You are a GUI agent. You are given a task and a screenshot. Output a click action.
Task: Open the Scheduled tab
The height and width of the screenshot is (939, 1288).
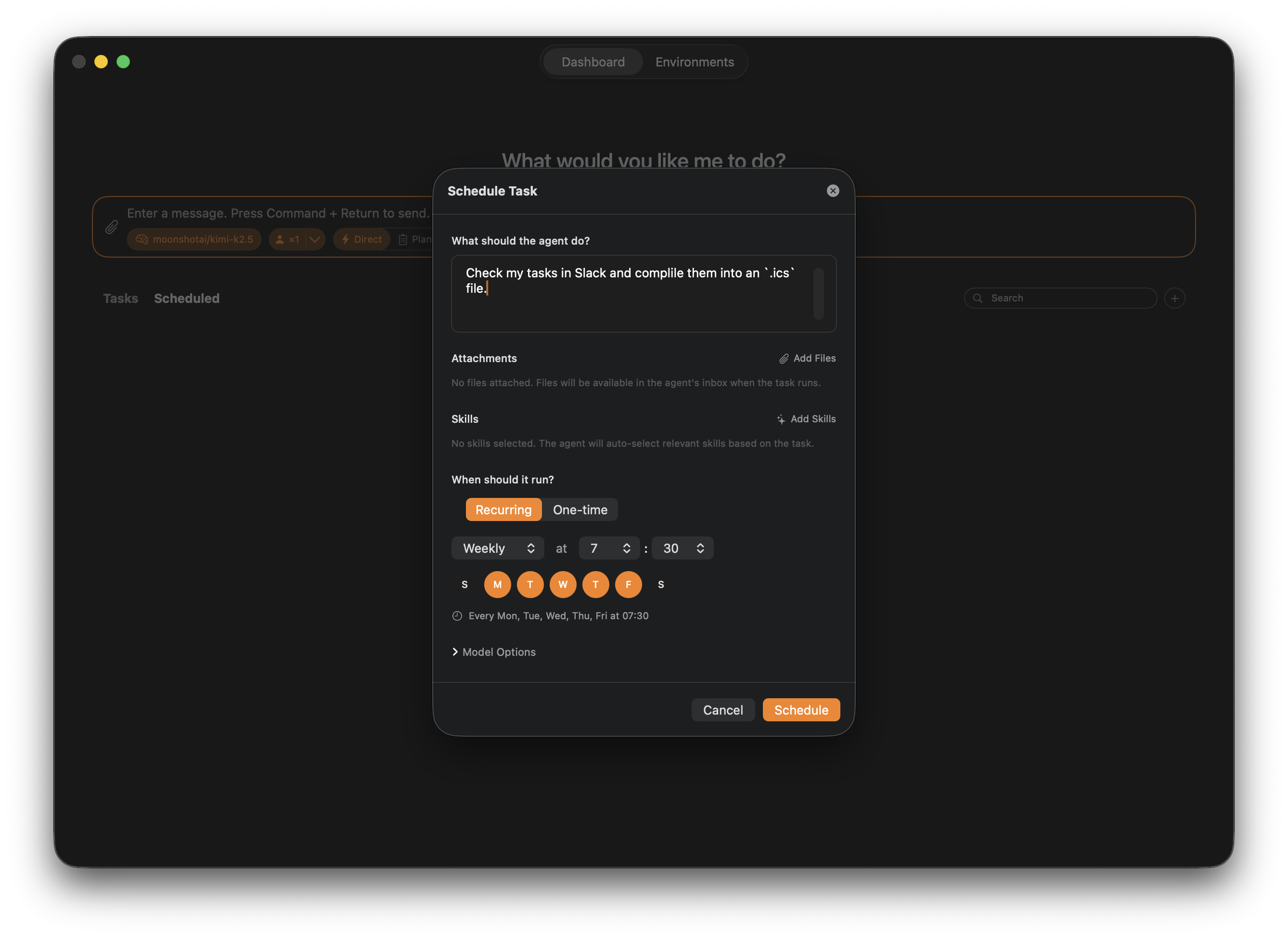[x=186, y=298]
